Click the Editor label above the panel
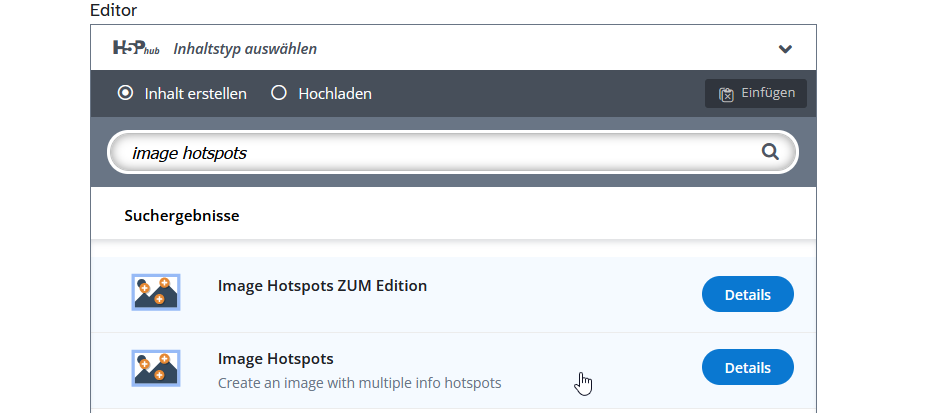Viewport: 949px width, 413px height. pyautogui.click(x=113, y=10)
